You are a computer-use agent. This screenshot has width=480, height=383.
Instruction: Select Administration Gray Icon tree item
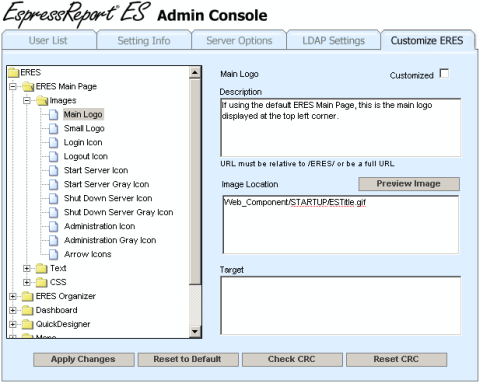pyautogui.click(x=110, y=241)
